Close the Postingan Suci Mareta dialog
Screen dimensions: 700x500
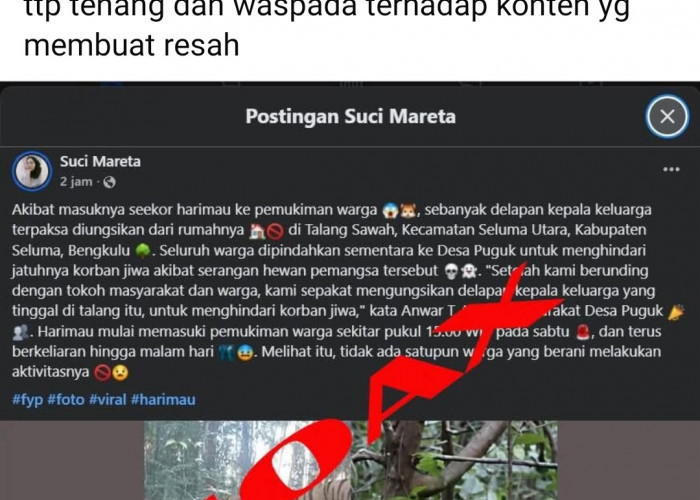click(667, 117)
